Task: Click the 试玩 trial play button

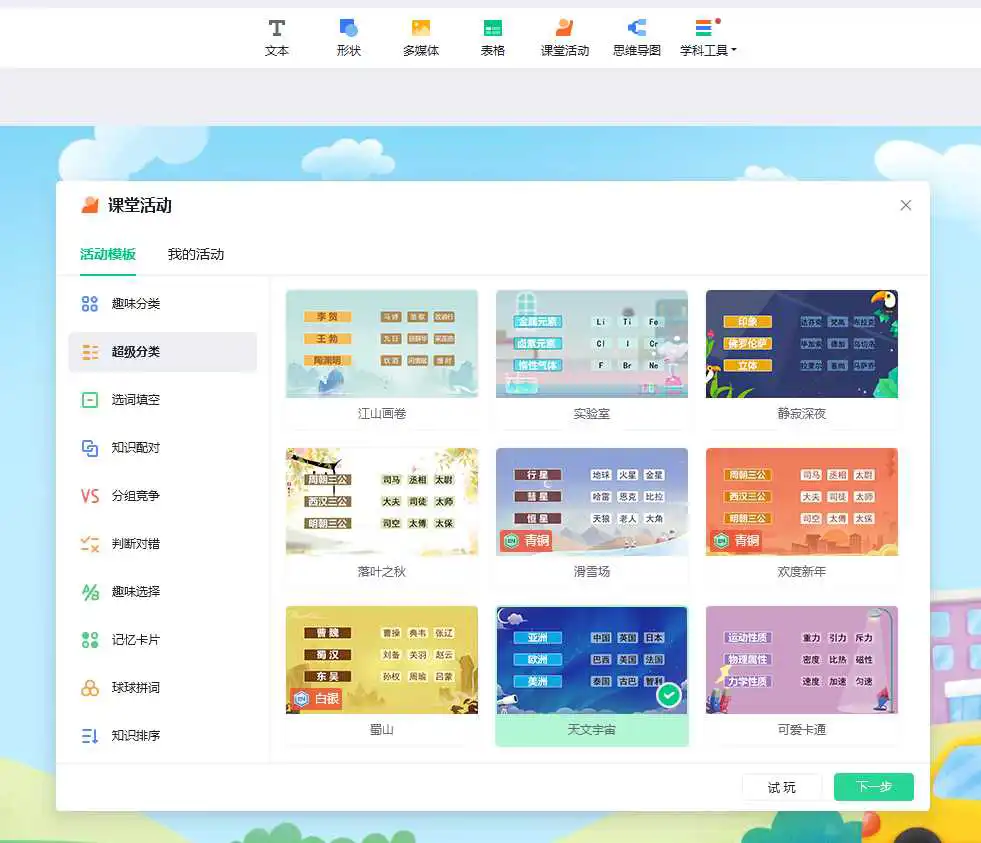Action: (781, 787)
